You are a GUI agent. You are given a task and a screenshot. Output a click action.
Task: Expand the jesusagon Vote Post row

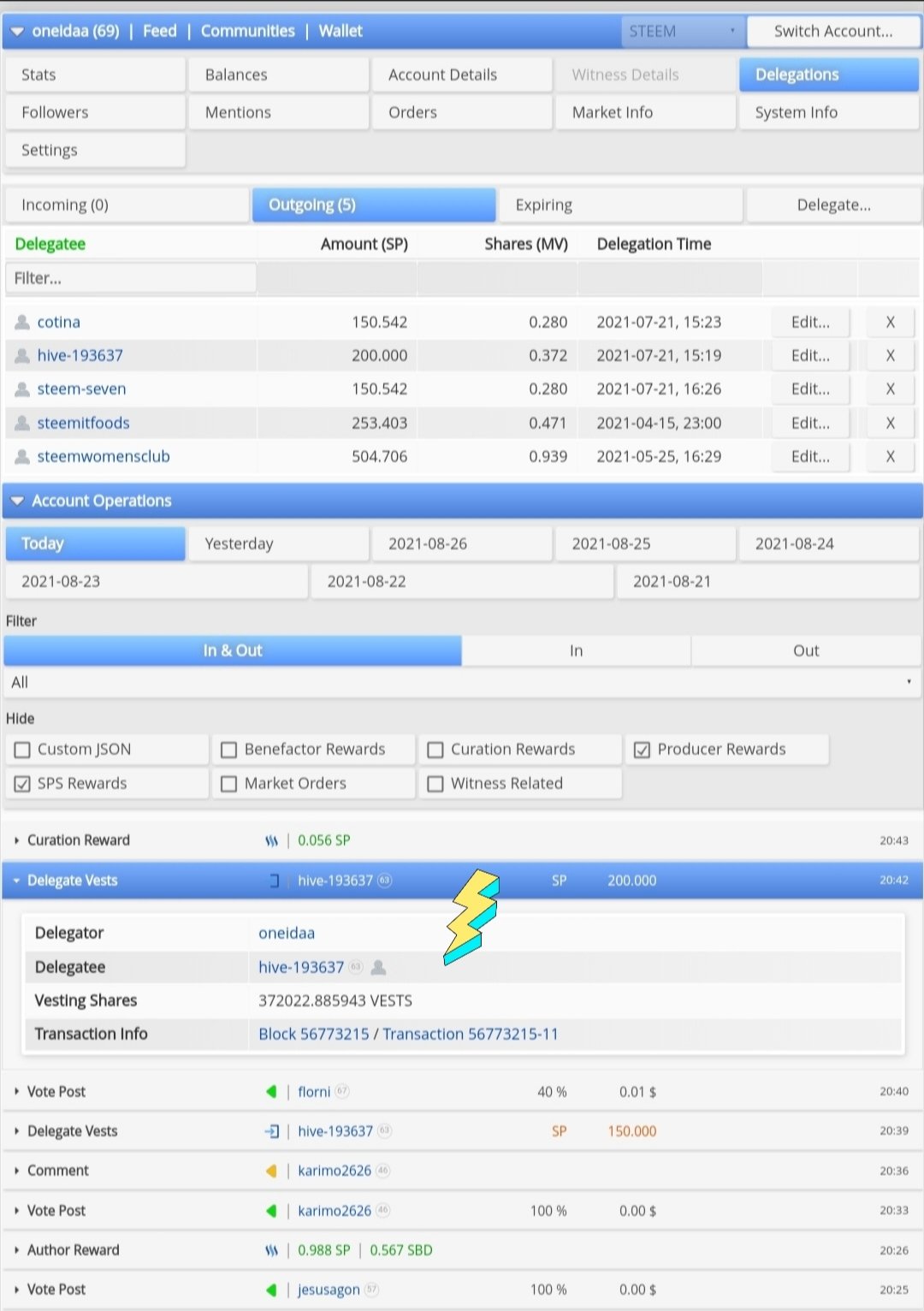[x=16, y=1290]
